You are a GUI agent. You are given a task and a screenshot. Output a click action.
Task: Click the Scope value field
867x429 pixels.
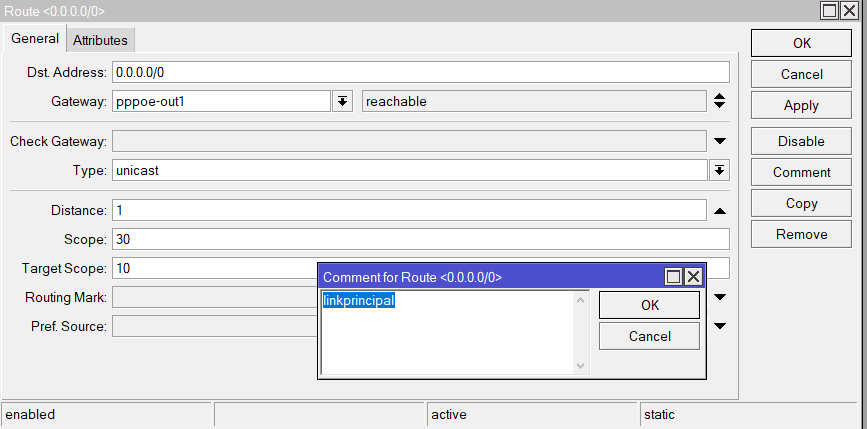(420, 240)
